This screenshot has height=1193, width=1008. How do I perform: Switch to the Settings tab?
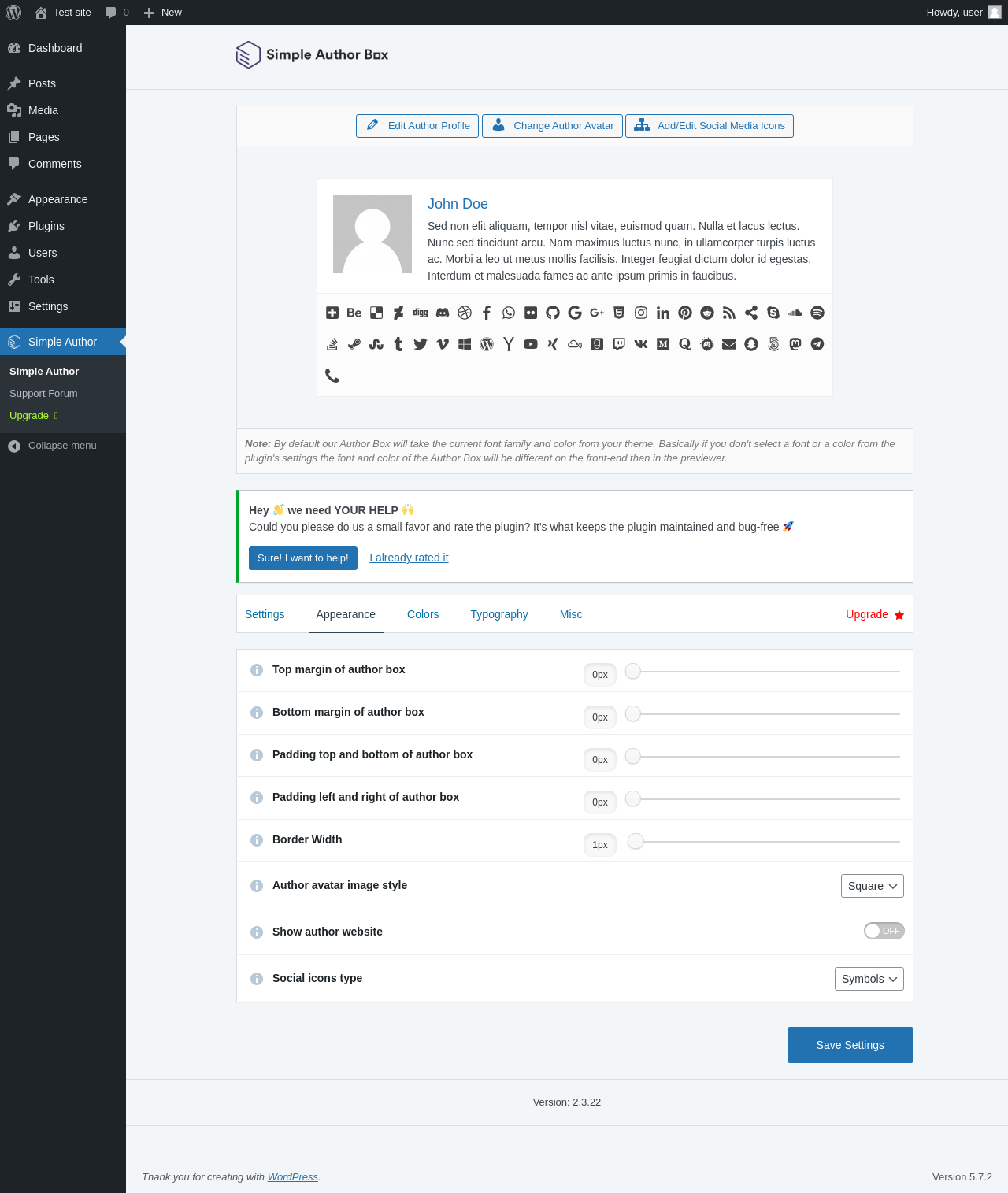click(265, 614)
